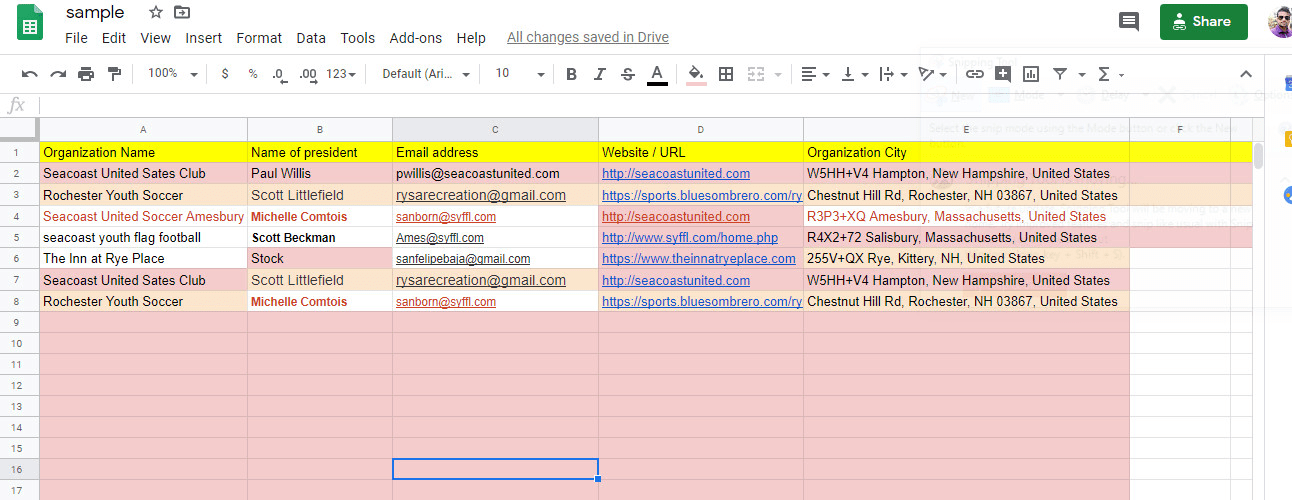Open the Add-ons menu
Viewport: 1292px width, 500px height.
[415, 38]
